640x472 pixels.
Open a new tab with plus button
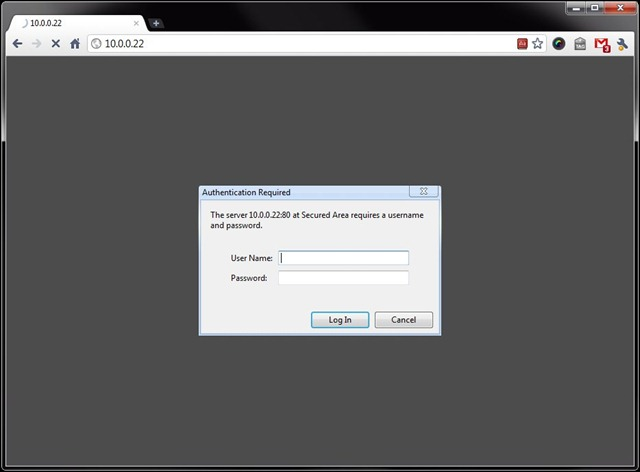156,23
